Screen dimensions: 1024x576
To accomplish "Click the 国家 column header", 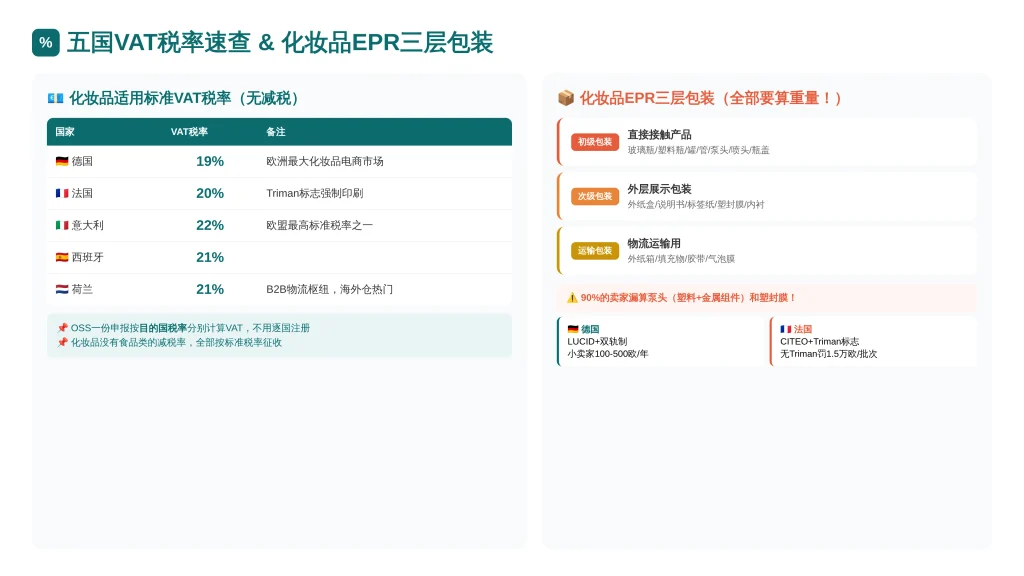I will [65, 132].
